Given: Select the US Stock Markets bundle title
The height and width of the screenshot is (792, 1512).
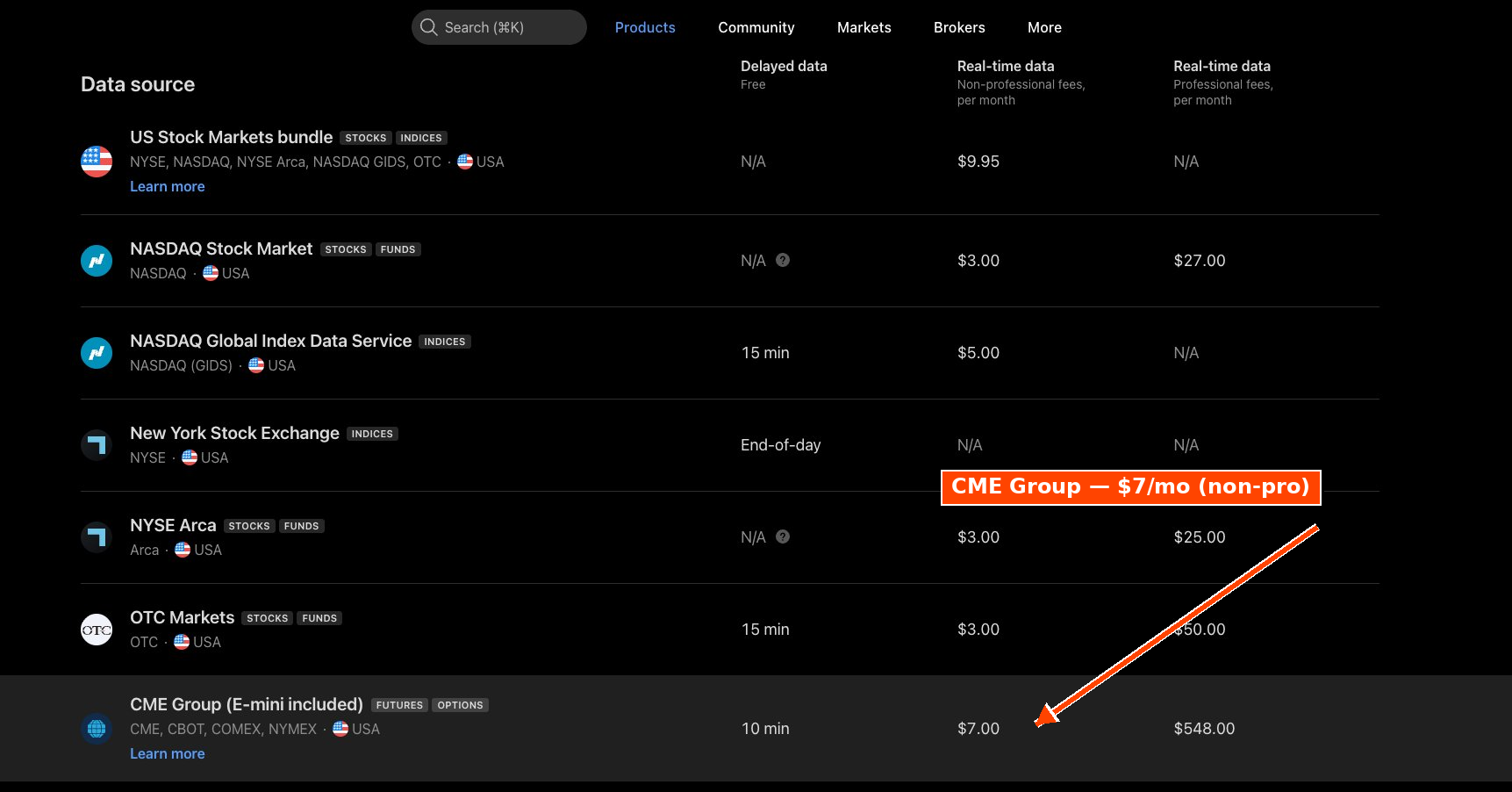Looking at the screenshot, I should [x=232, y=137].
